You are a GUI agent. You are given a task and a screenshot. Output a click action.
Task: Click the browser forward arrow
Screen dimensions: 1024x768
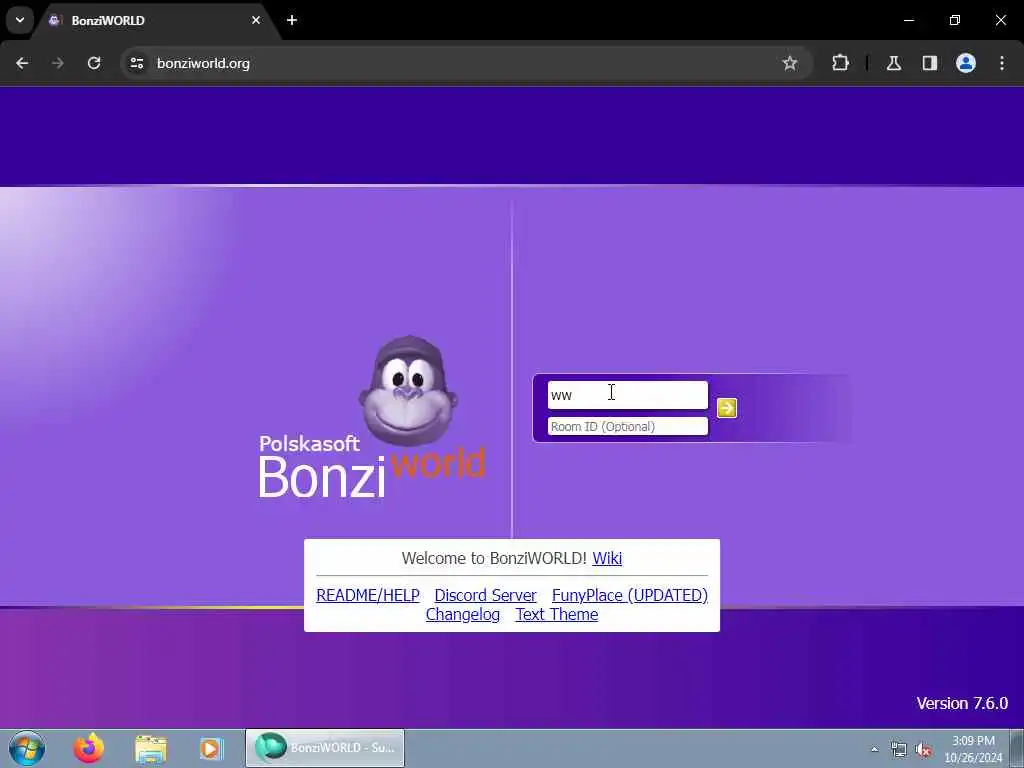tap(58, 63)
